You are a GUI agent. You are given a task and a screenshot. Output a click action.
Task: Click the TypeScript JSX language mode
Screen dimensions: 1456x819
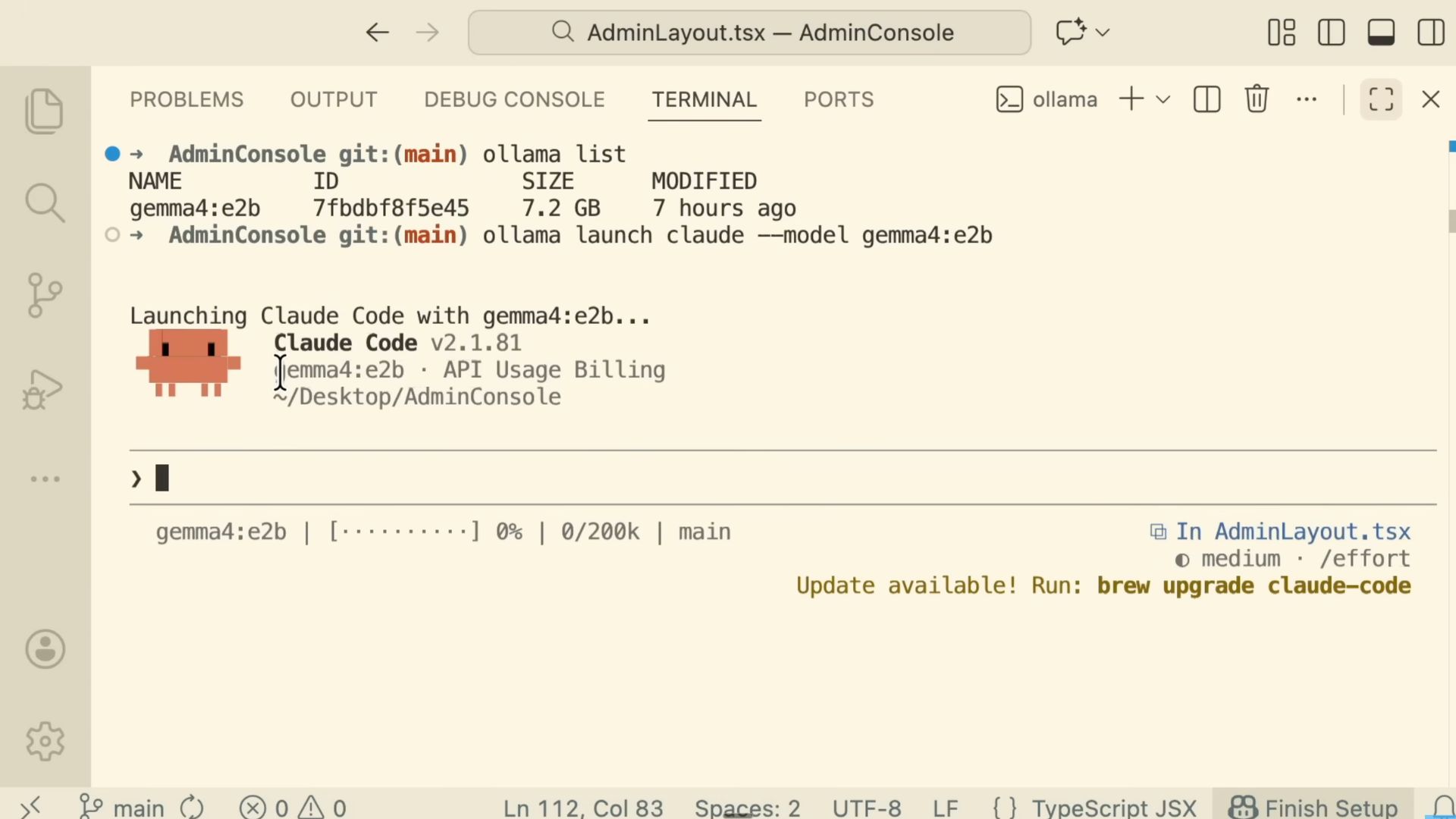pos(1113,808)
